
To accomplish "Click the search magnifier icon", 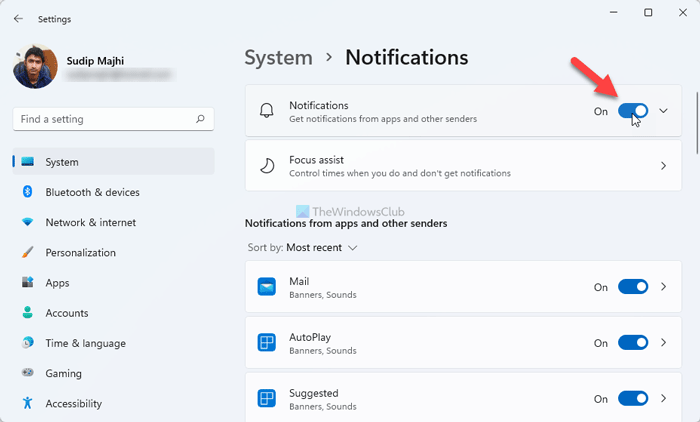I will click(200, 119).
